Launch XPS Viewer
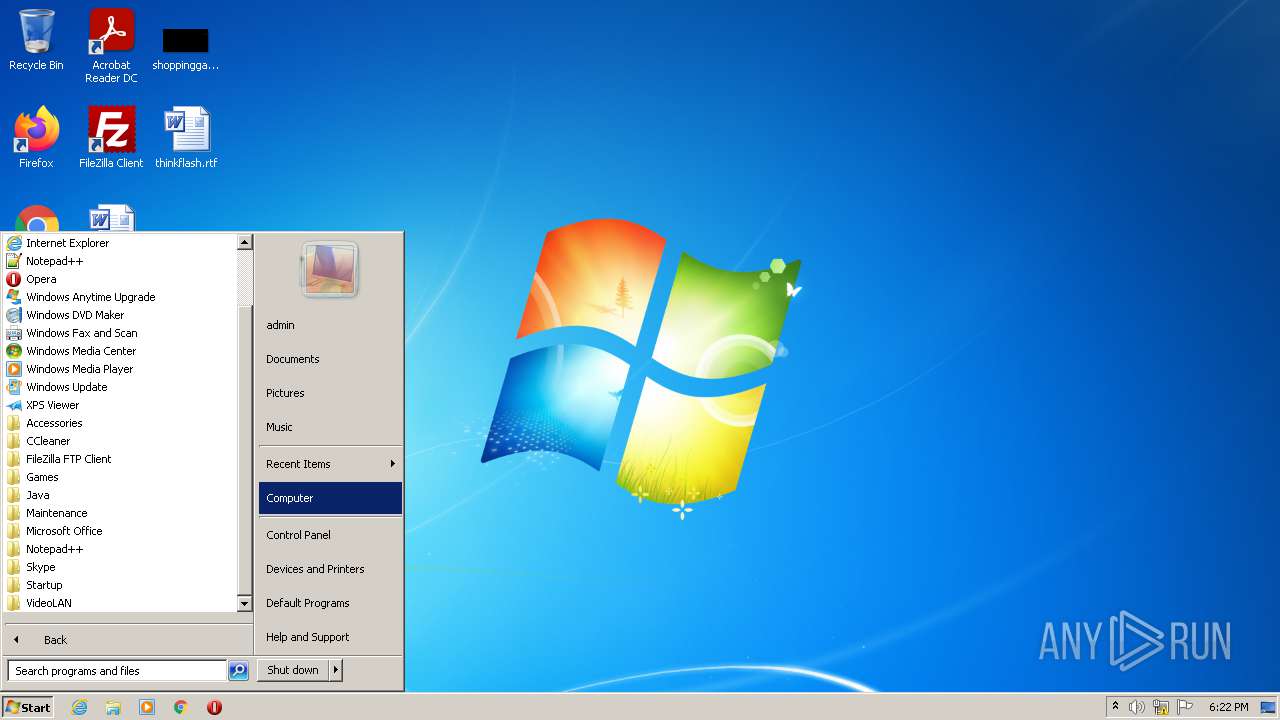The height and width of the screenshot is (720, 1280). (x=120, y=405)
